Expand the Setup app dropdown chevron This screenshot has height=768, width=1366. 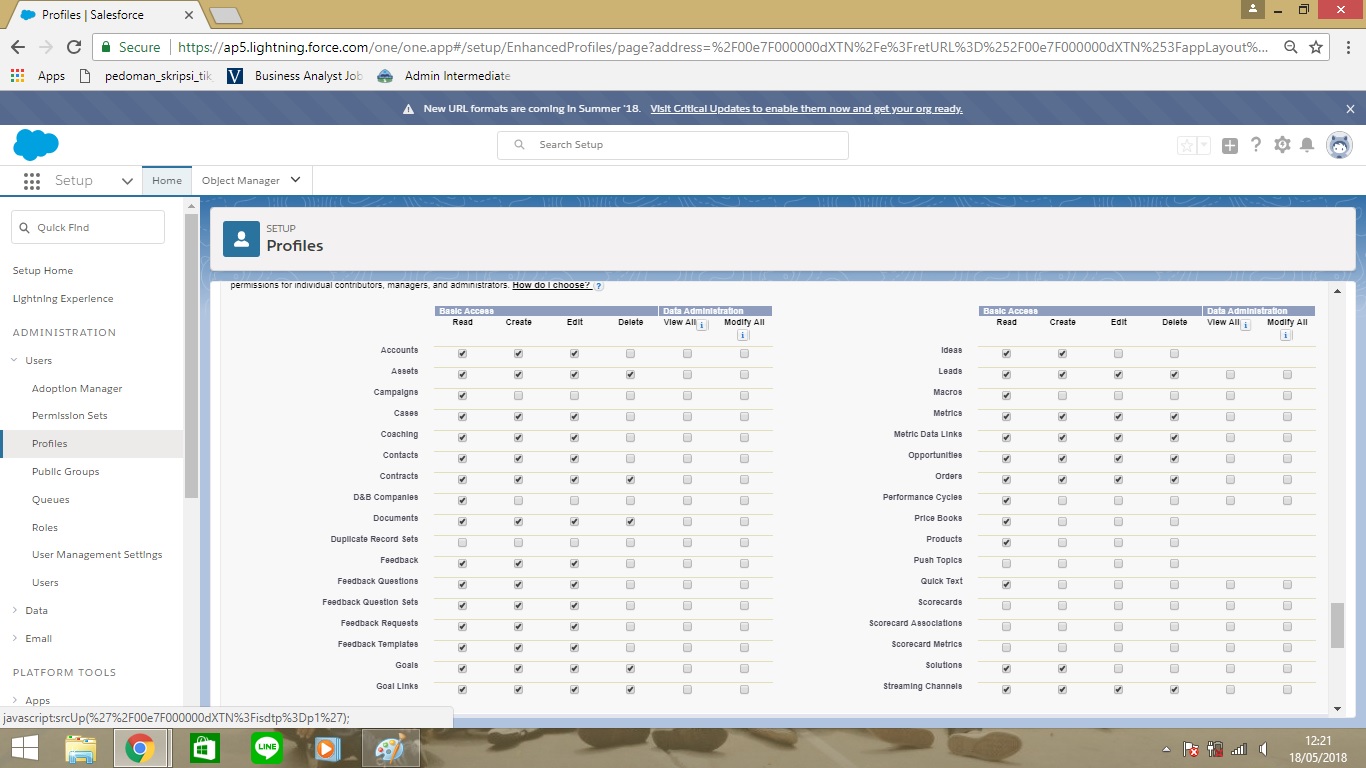127,181
